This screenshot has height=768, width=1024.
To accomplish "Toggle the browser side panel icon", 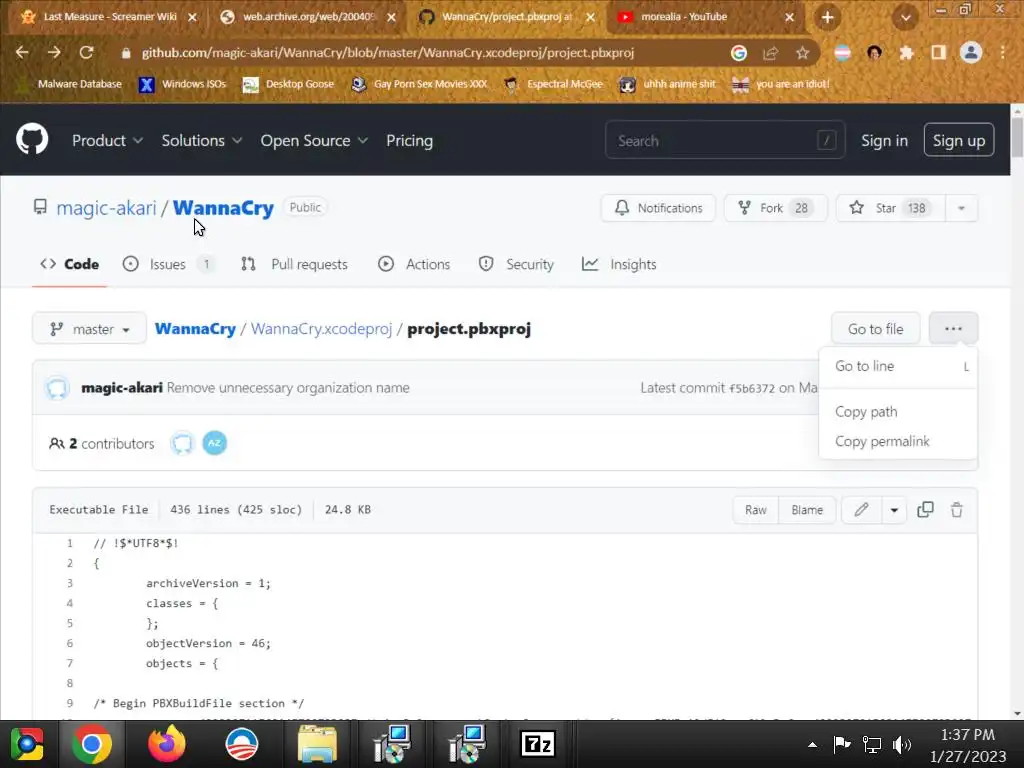I will [938, 53].
